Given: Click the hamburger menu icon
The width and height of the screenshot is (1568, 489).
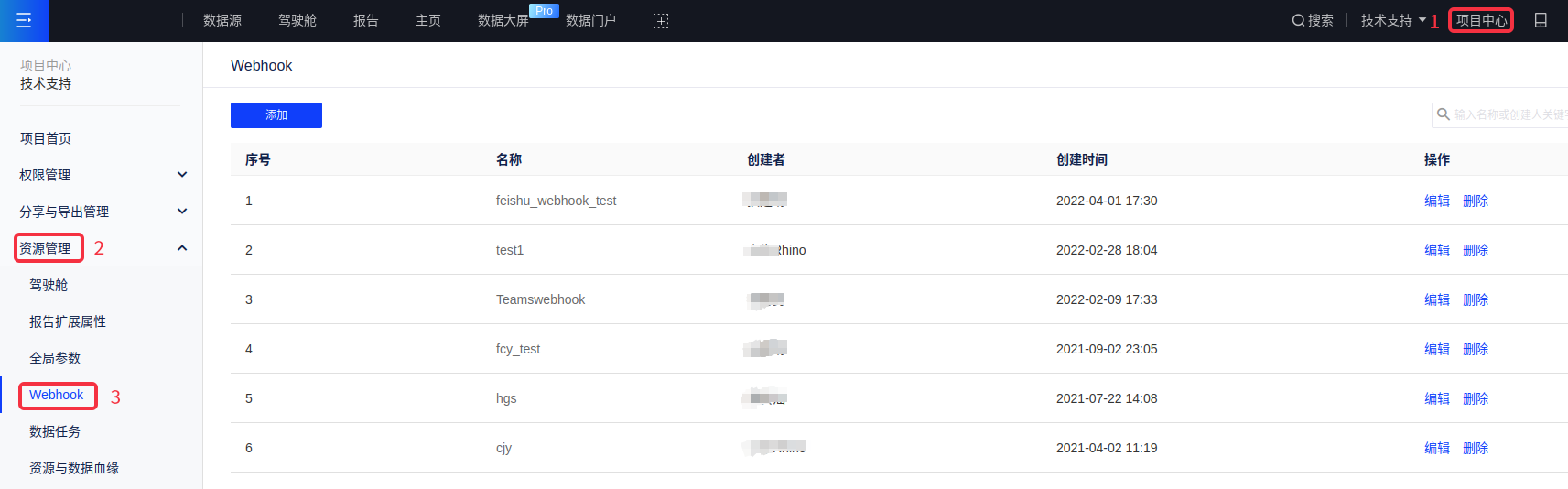Looking at the screenshot, I should [x=24, y=20].
